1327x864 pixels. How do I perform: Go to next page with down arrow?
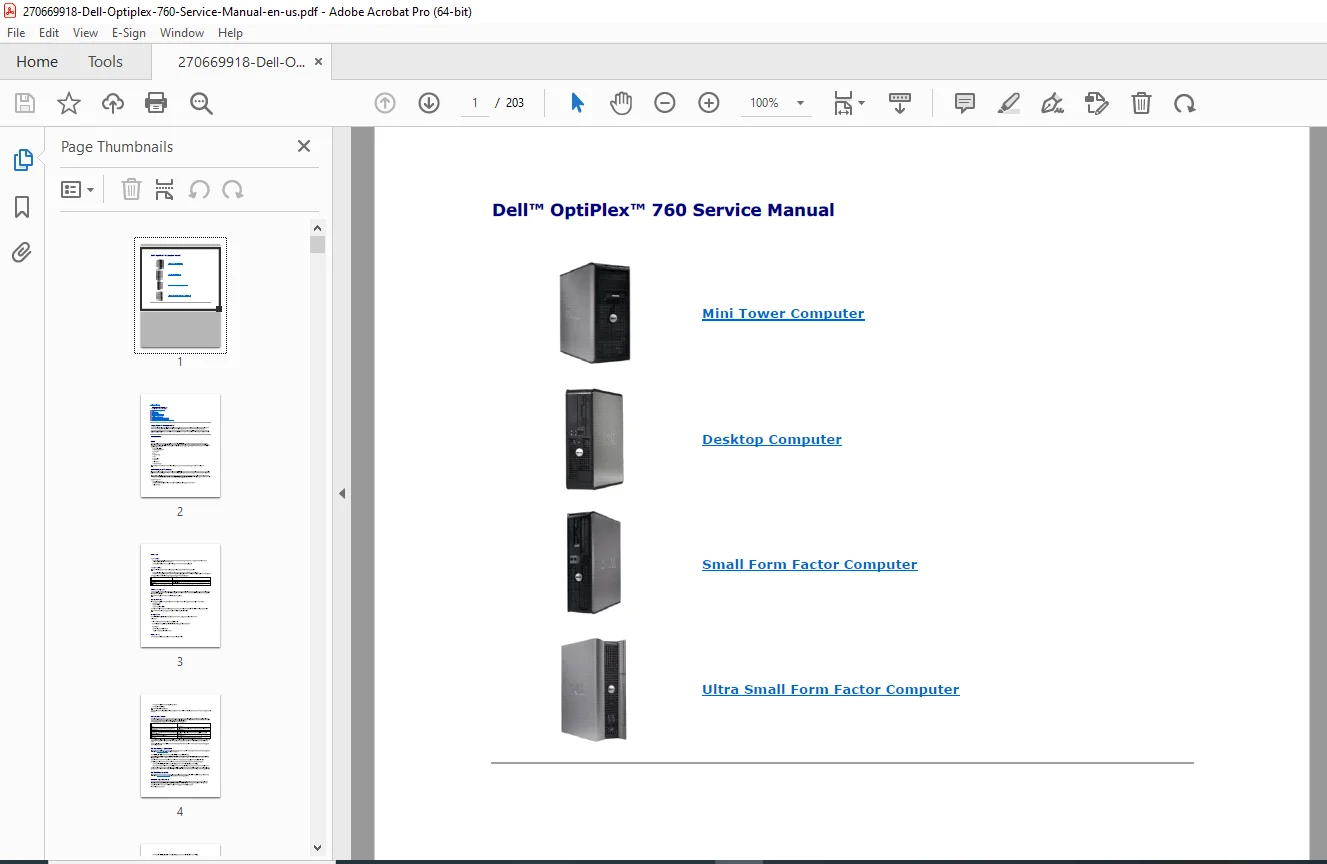click(x=429, y=103)
